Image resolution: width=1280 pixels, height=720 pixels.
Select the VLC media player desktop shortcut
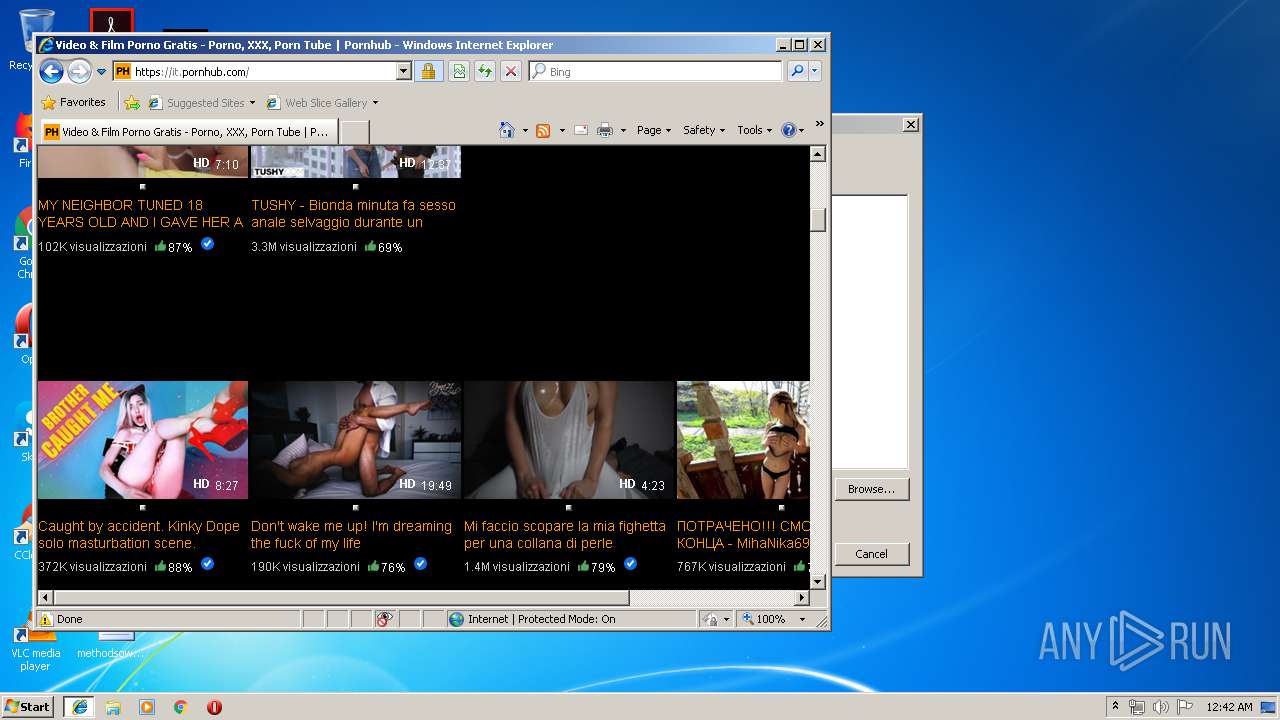pyautogui.click(x=35, y=648)
